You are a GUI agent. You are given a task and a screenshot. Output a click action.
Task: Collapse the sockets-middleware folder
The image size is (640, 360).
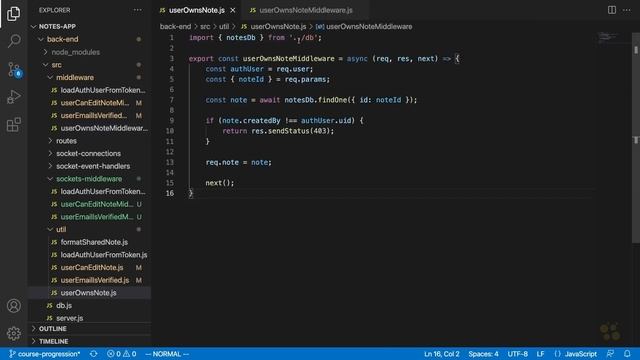coord(50,179)
